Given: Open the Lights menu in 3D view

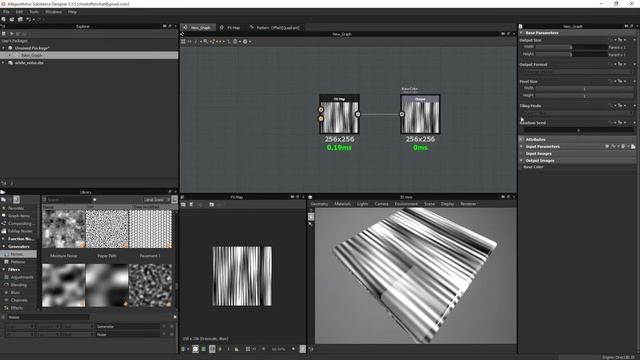Looking at the screenshot, I should coord(362,204).
